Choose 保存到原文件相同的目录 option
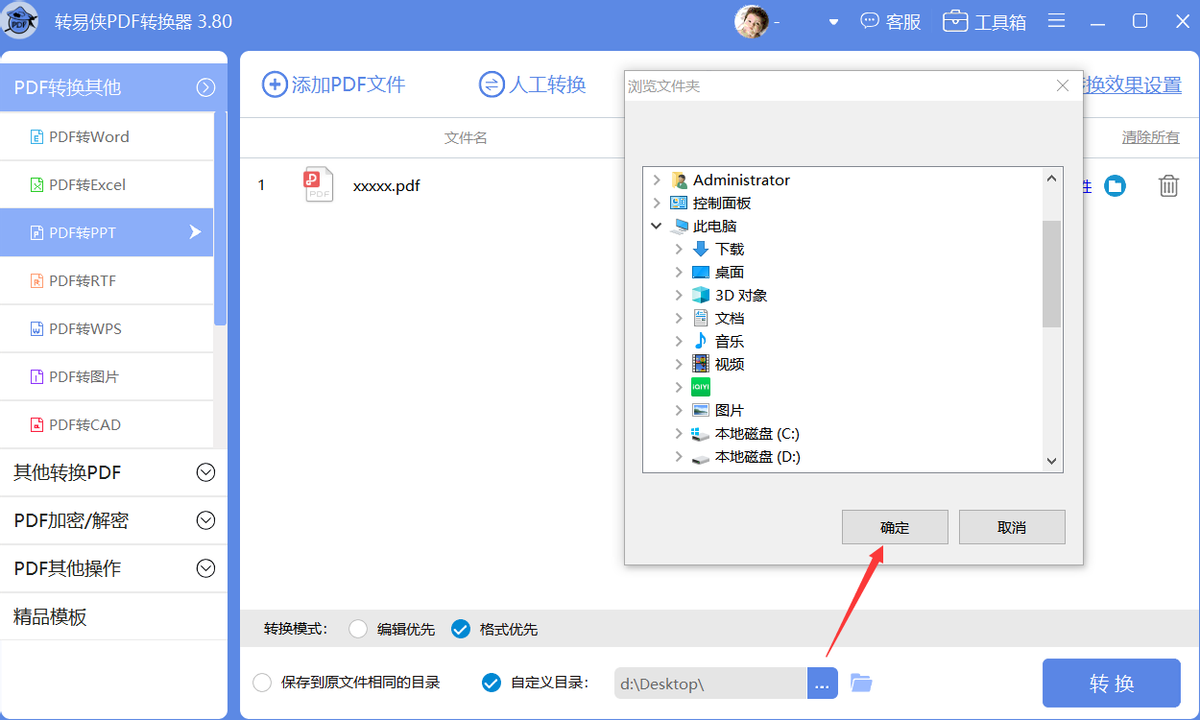Screen dimensions: 1200x720 pyautogui.click(x=262, y=682)
